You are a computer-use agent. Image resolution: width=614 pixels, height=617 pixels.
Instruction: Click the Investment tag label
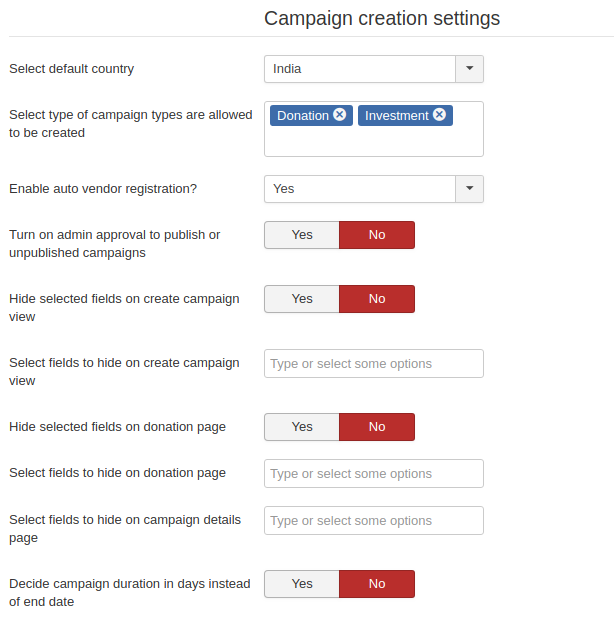click(x=396, y=116)
